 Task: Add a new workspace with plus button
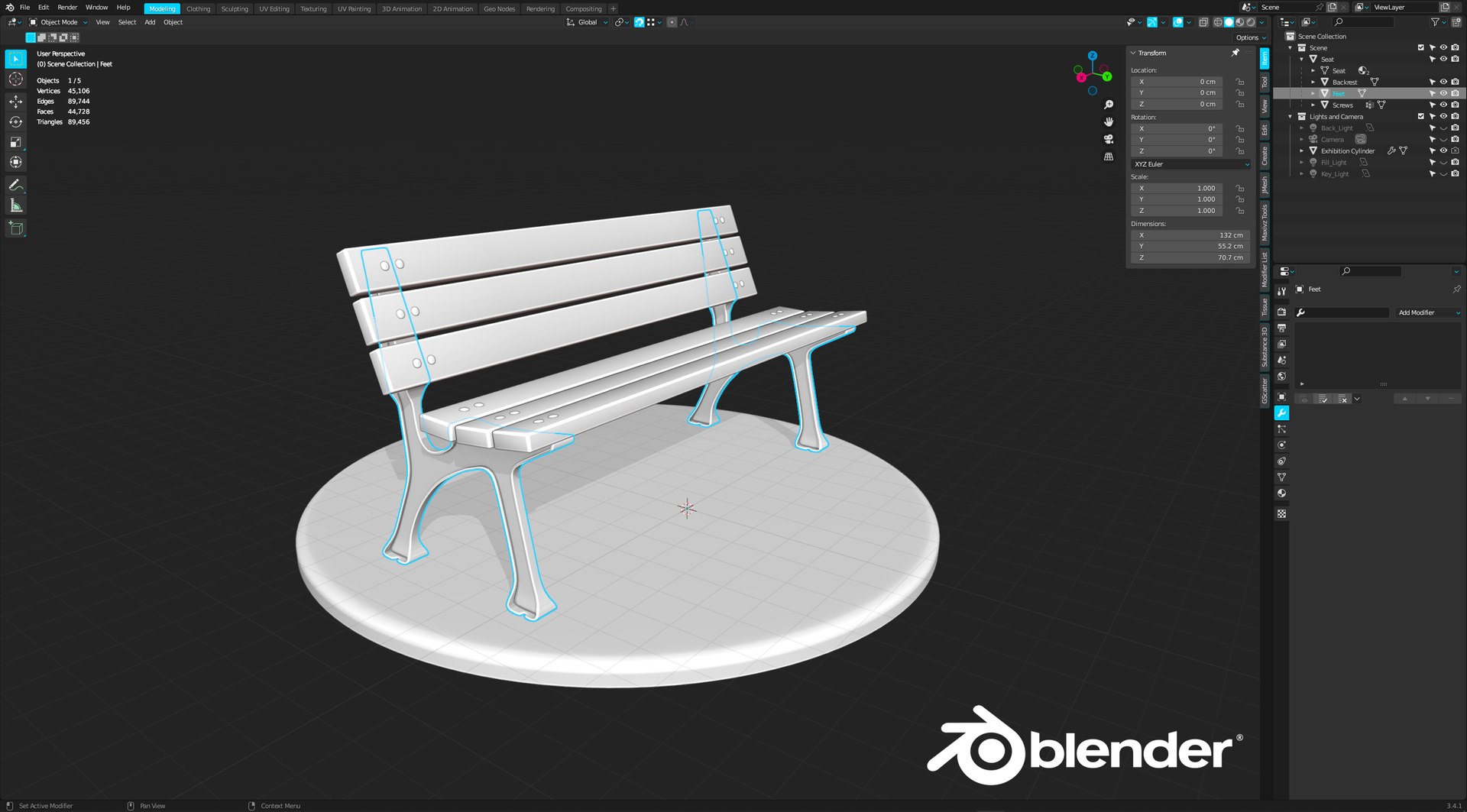click(x=613, y=8)
